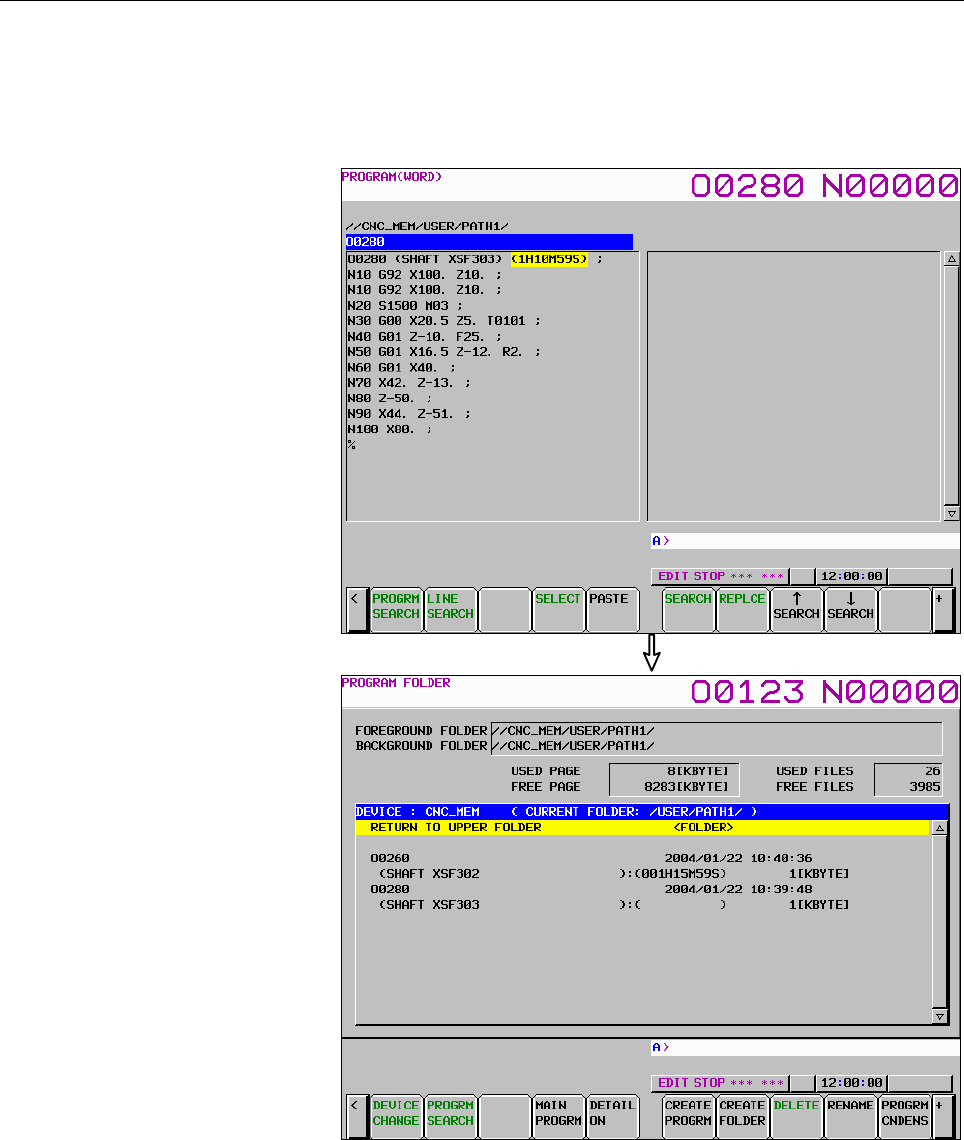
Task: Select the highlighted (1H10M59S) comment word
Action: pyautogui.click(x=549, y=259)
